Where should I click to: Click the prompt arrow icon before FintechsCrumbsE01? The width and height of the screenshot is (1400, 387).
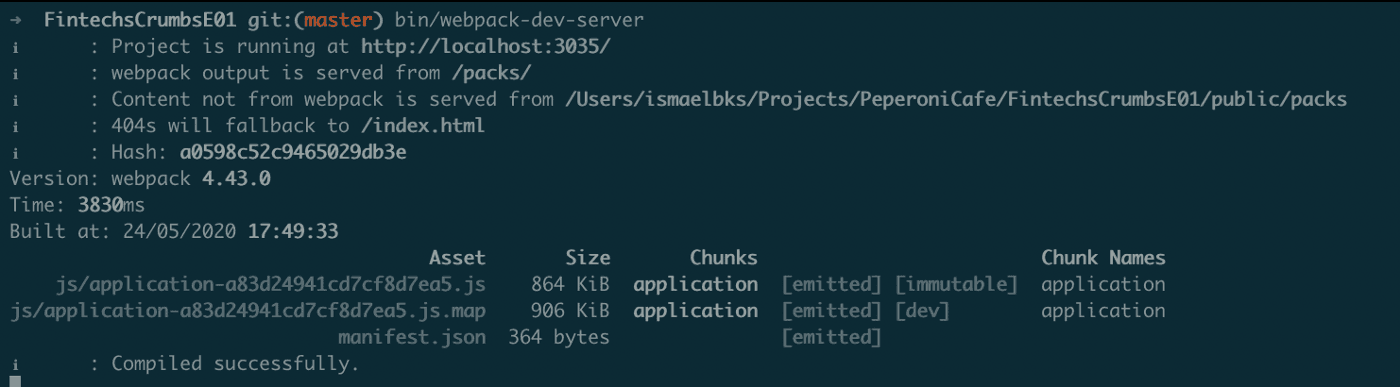(x=16, y=21)
